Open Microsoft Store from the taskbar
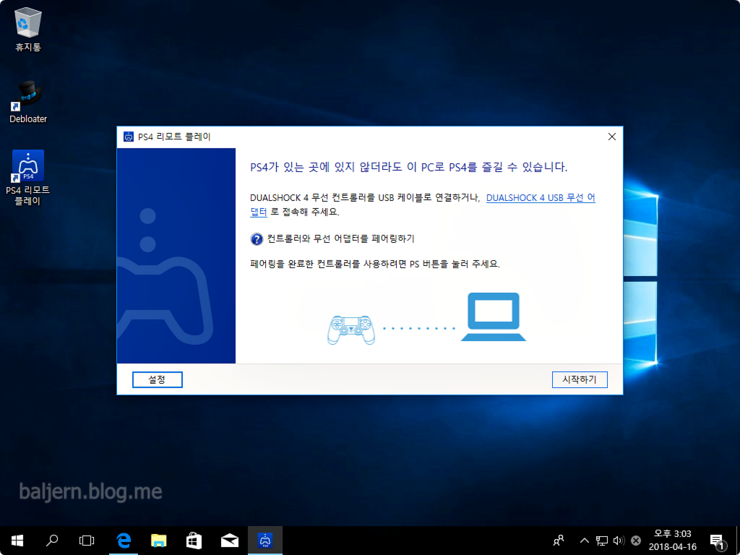 (194, 541)
